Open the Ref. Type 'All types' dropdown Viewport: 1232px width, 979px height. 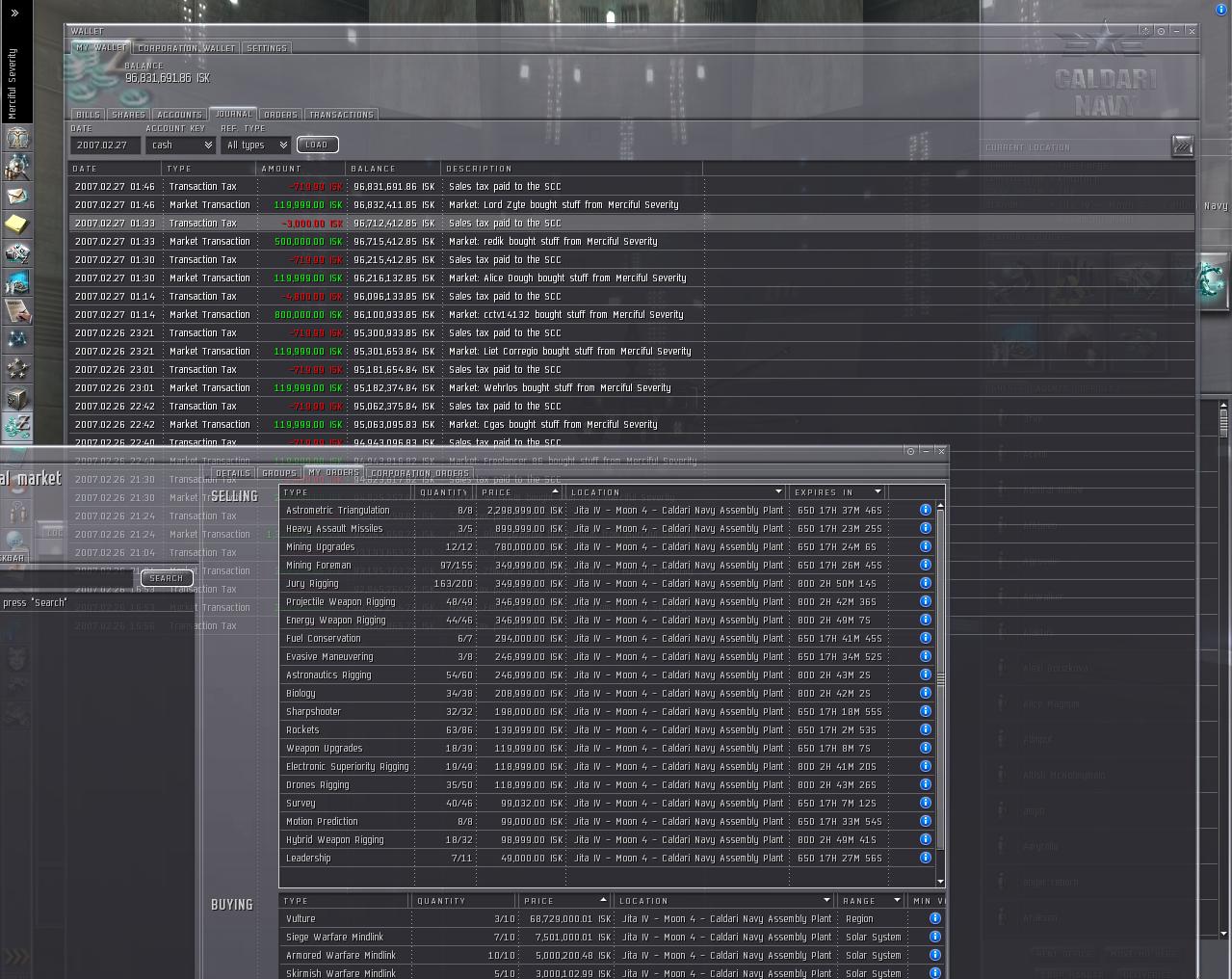(256, 145)
